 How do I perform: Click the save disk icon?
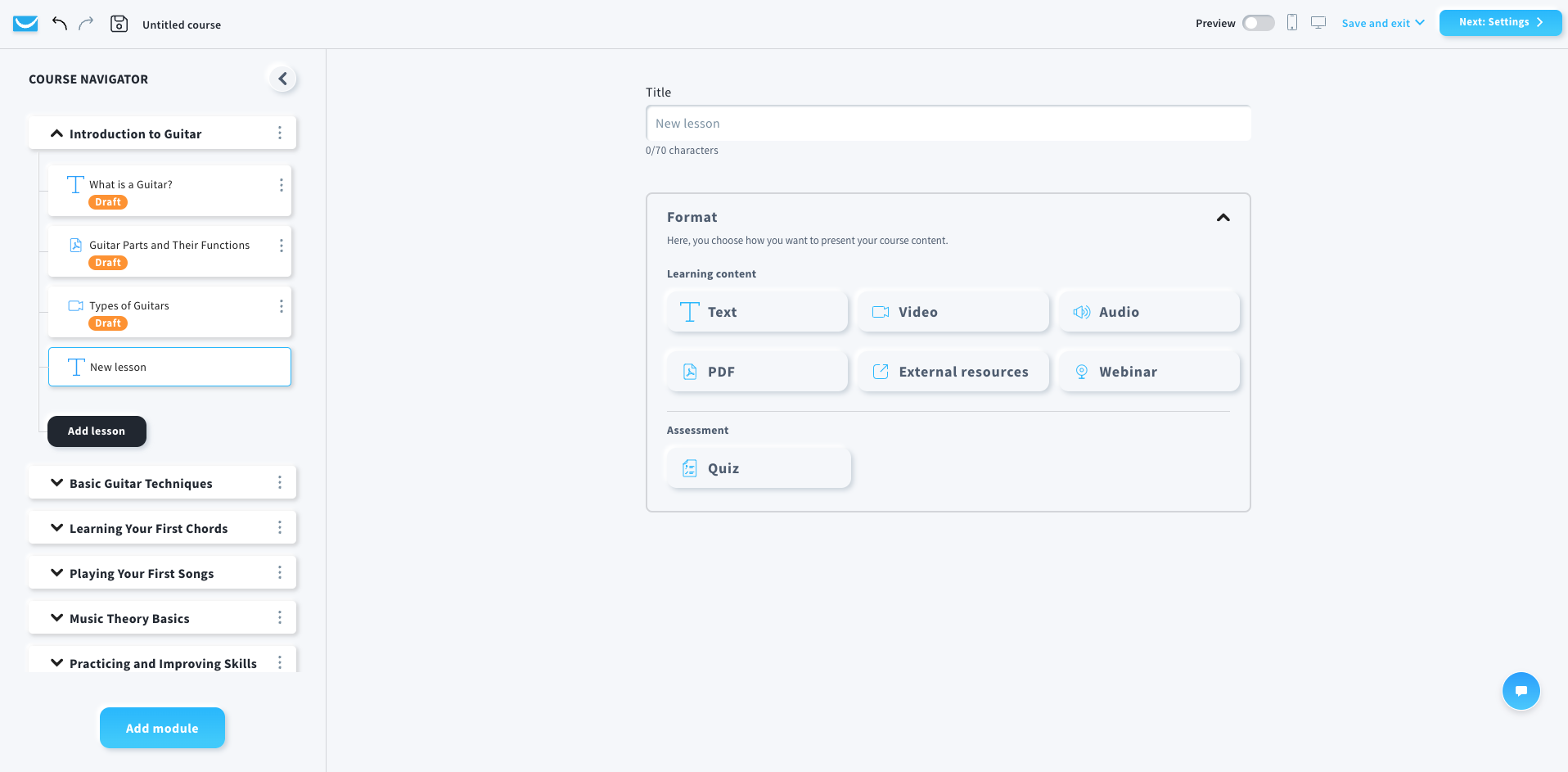119,24
